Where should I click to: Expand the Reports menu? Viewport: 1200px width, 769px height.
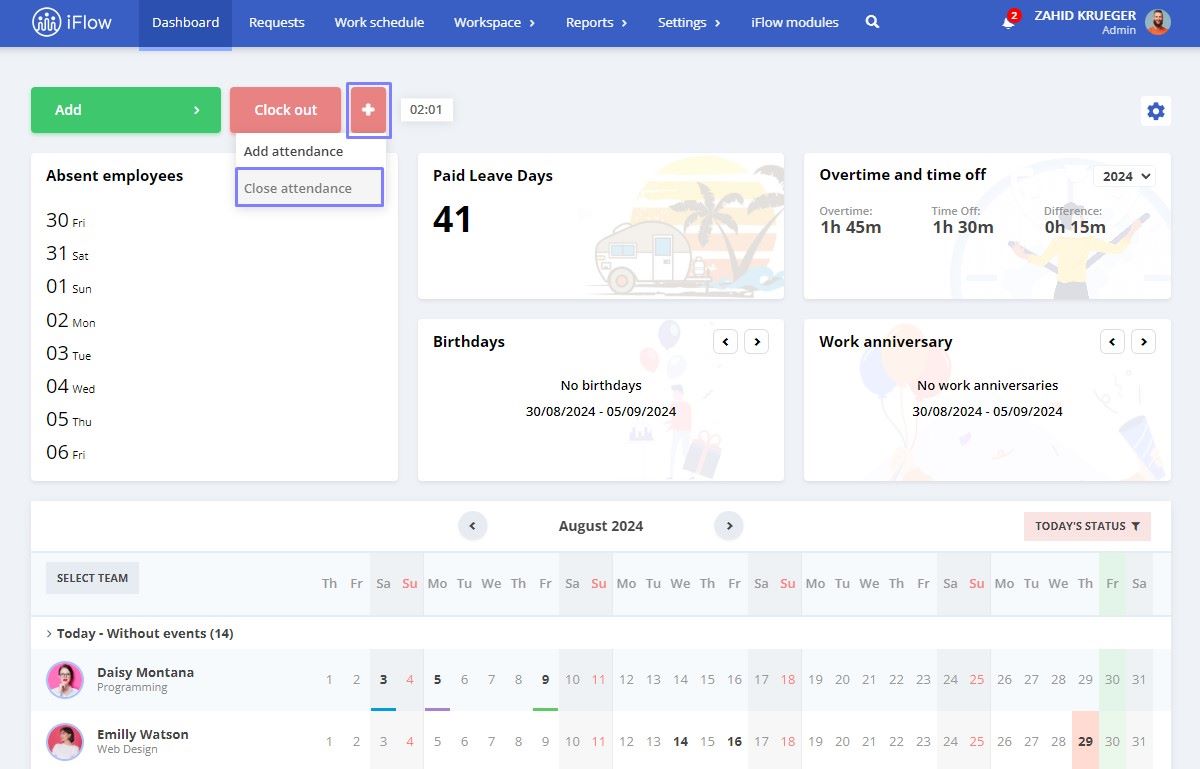(x=596, y=22)
